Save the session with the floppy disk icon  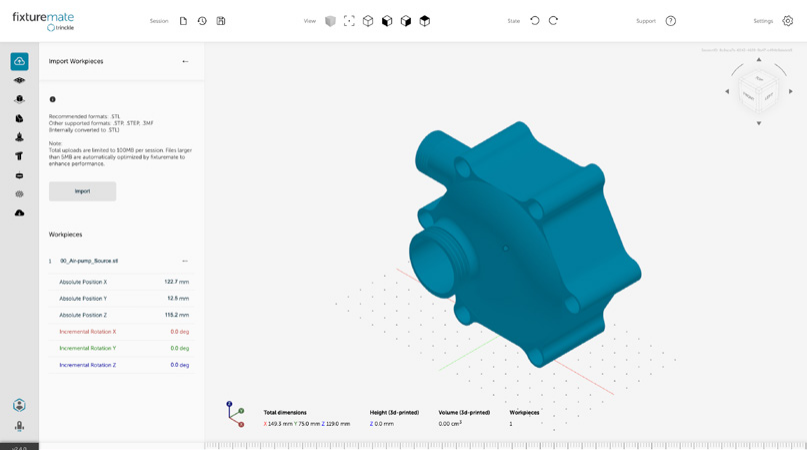[x=221, y=21]
